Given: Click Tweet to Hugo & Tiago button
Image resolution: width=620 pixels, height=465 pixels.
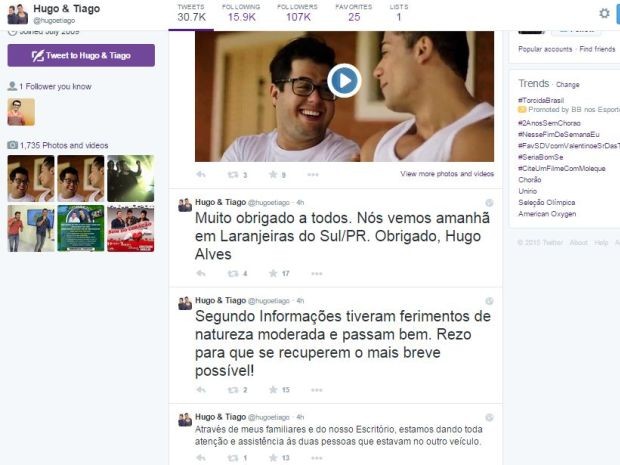Looking at the screenshot, I should (x=81, y=56).
